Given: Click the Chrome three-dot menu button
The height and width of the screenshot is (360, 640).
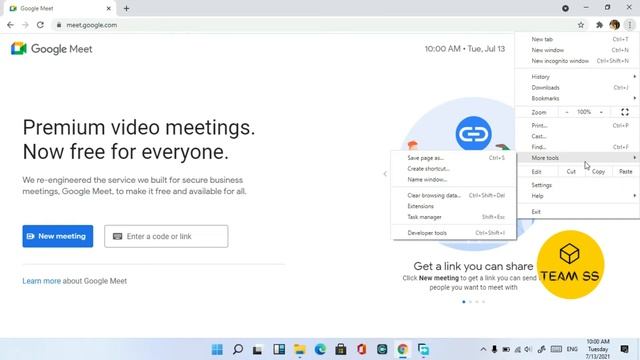Looking at the screenshot, I should point(630,25).
